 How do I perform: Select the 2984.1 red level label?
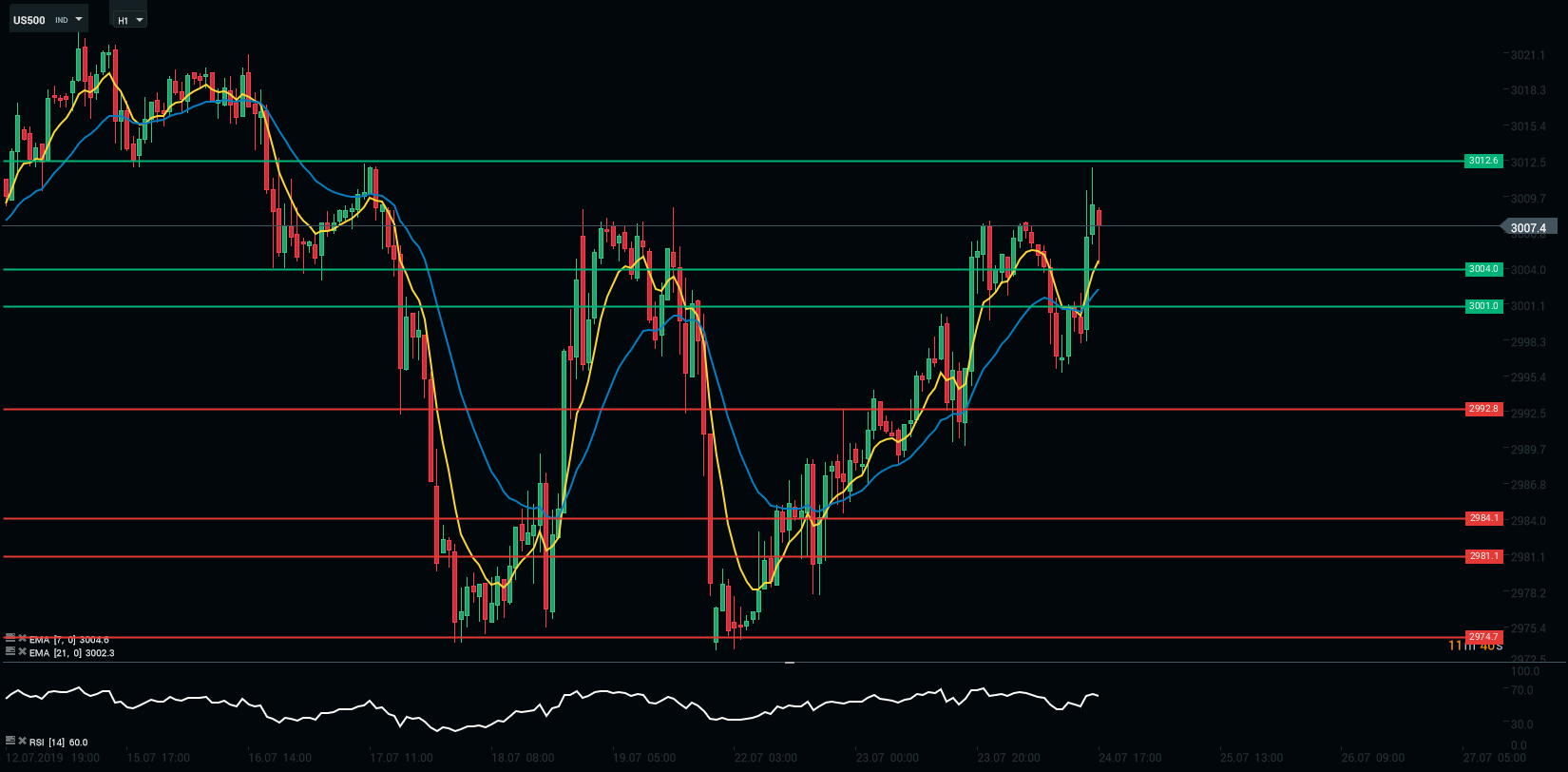(x=1483, y=518)
